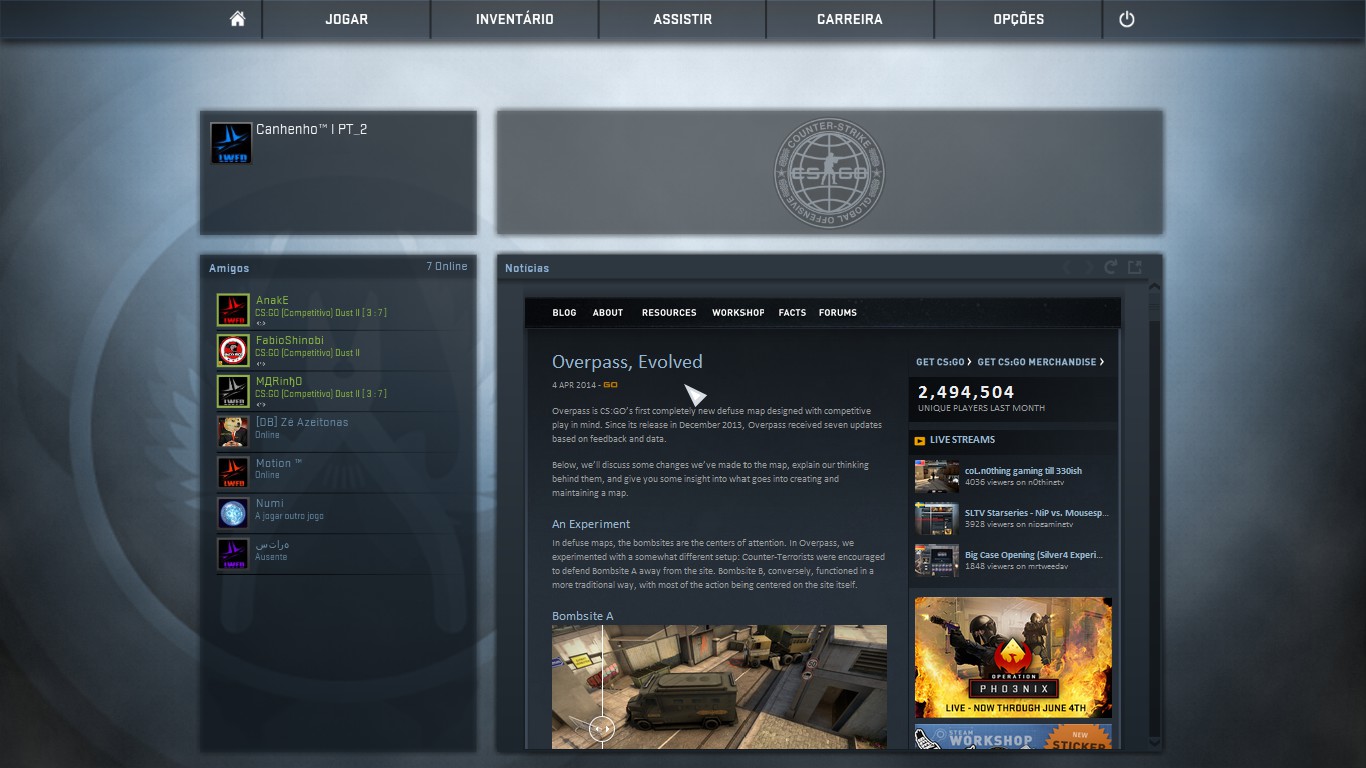The width and height of the screenshot is (1366, 768).
Task: Click the power quit icon in top bar
Action: point(1127,19)
